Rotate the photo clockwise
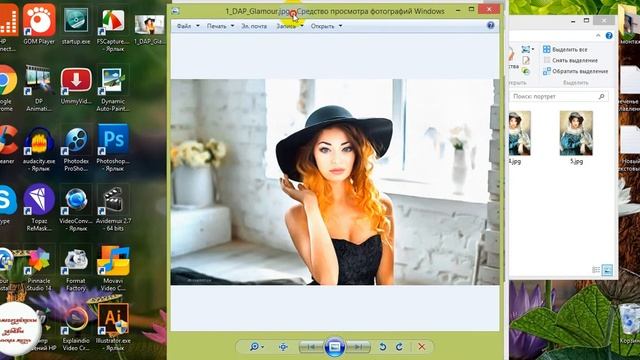640x360 pixels. point(399,347)
